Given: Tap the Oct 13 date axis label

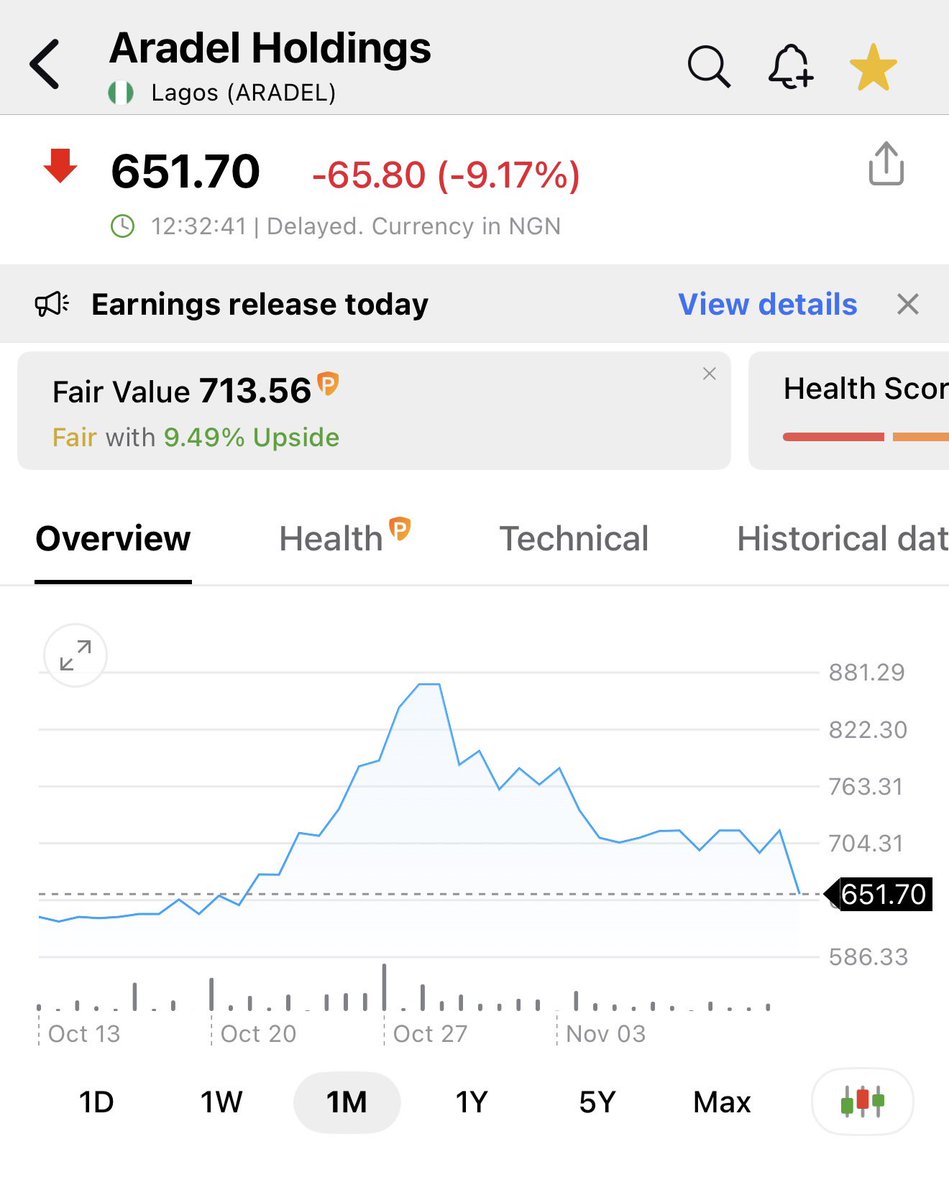Looking at the screenshot, I should (84, 1033).
